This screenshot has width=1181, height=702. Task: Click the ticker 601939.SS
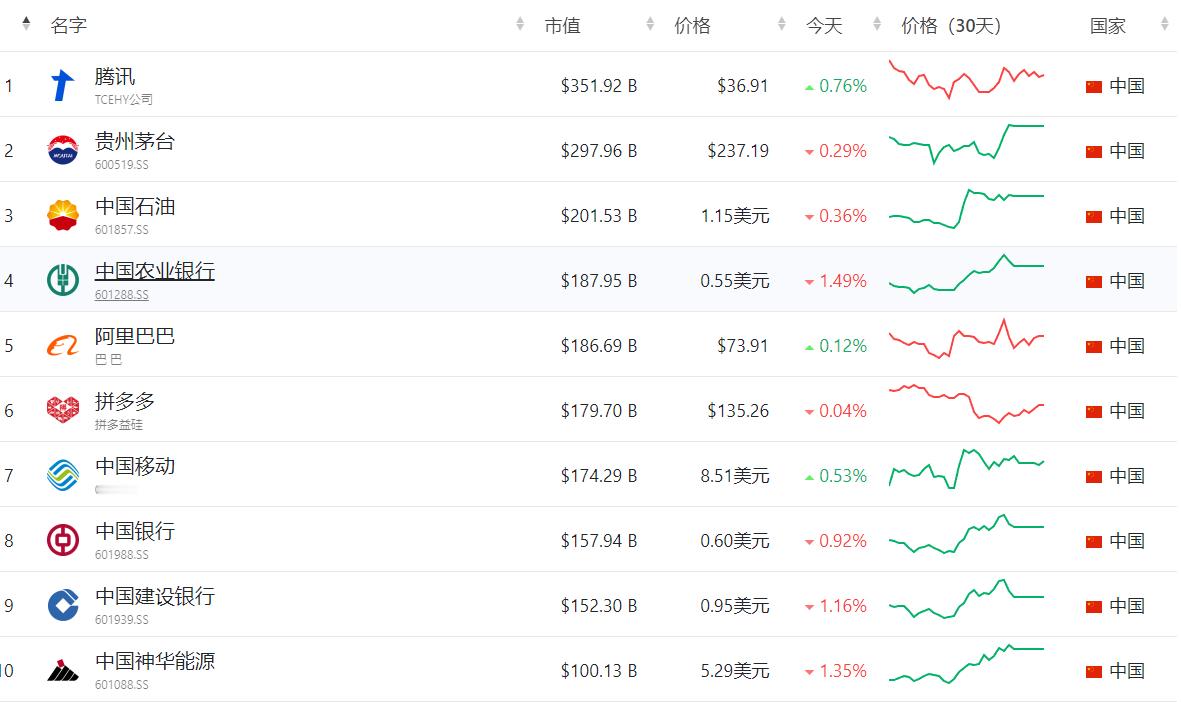click(x=121, y=620)
